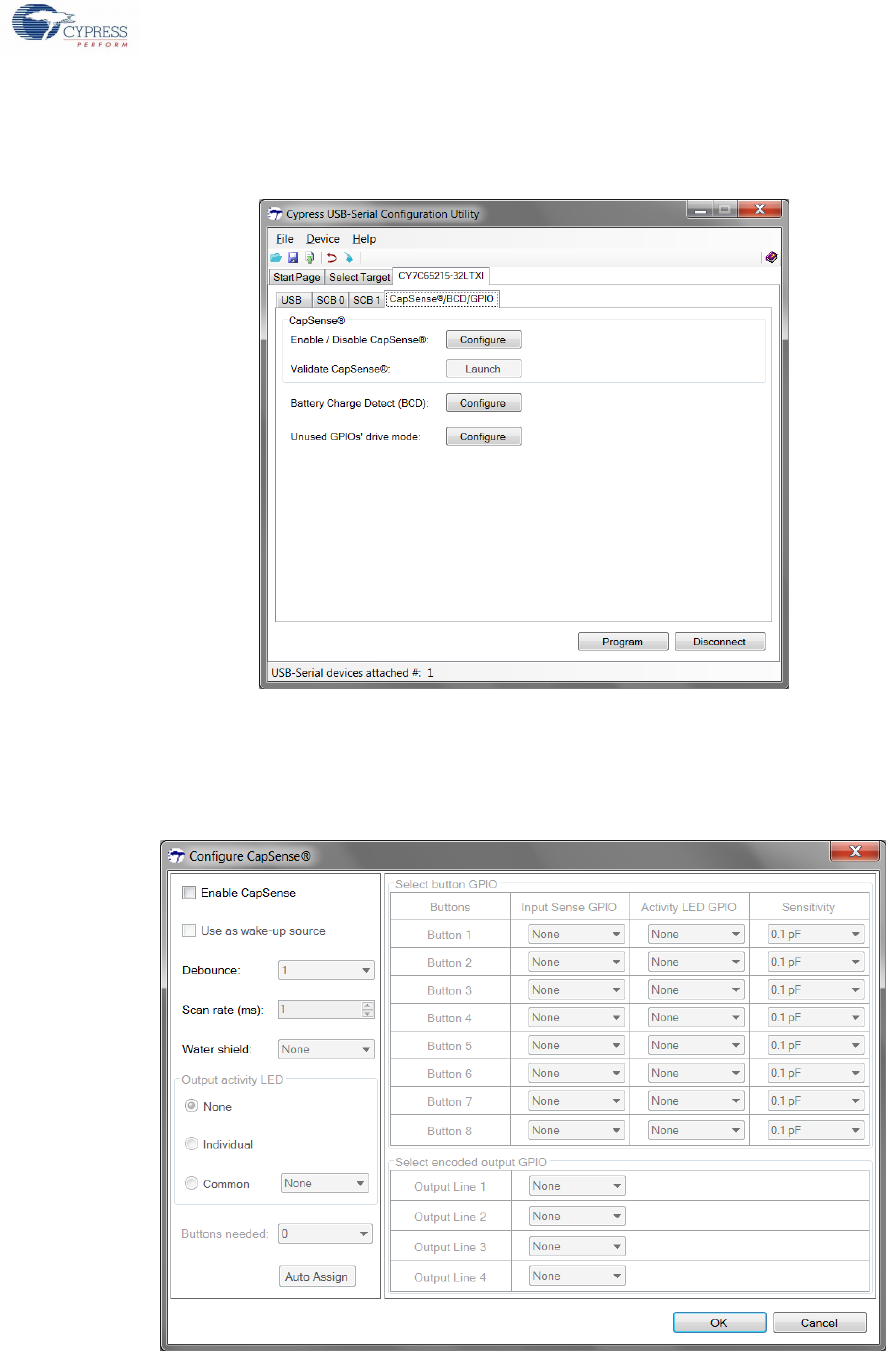Cancel the Configure CapSense dialog
886x1351 pixels.
819,1322
